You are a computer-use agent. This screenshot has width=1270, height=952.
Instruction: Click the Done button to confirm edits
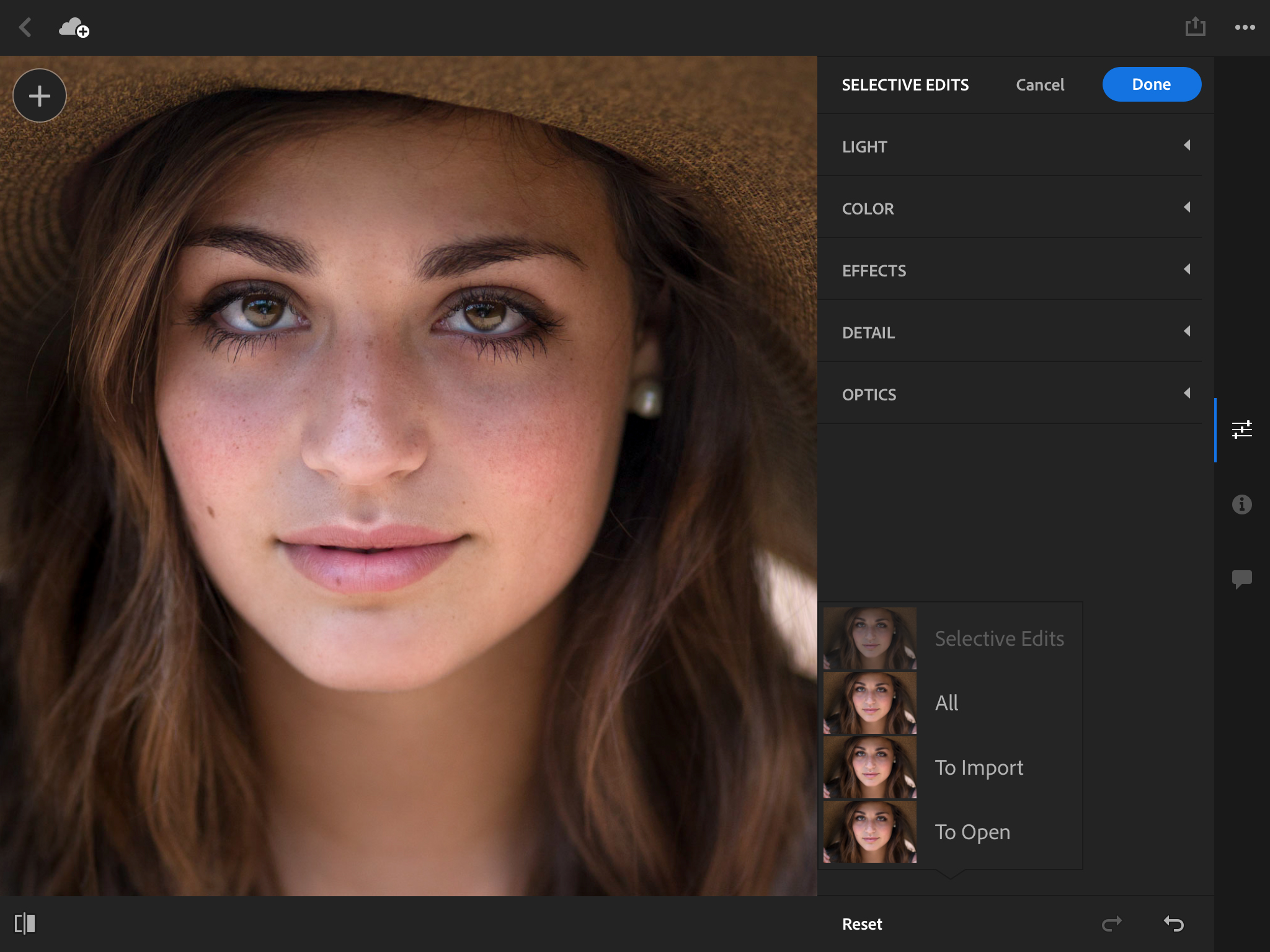click(1151, 83)
